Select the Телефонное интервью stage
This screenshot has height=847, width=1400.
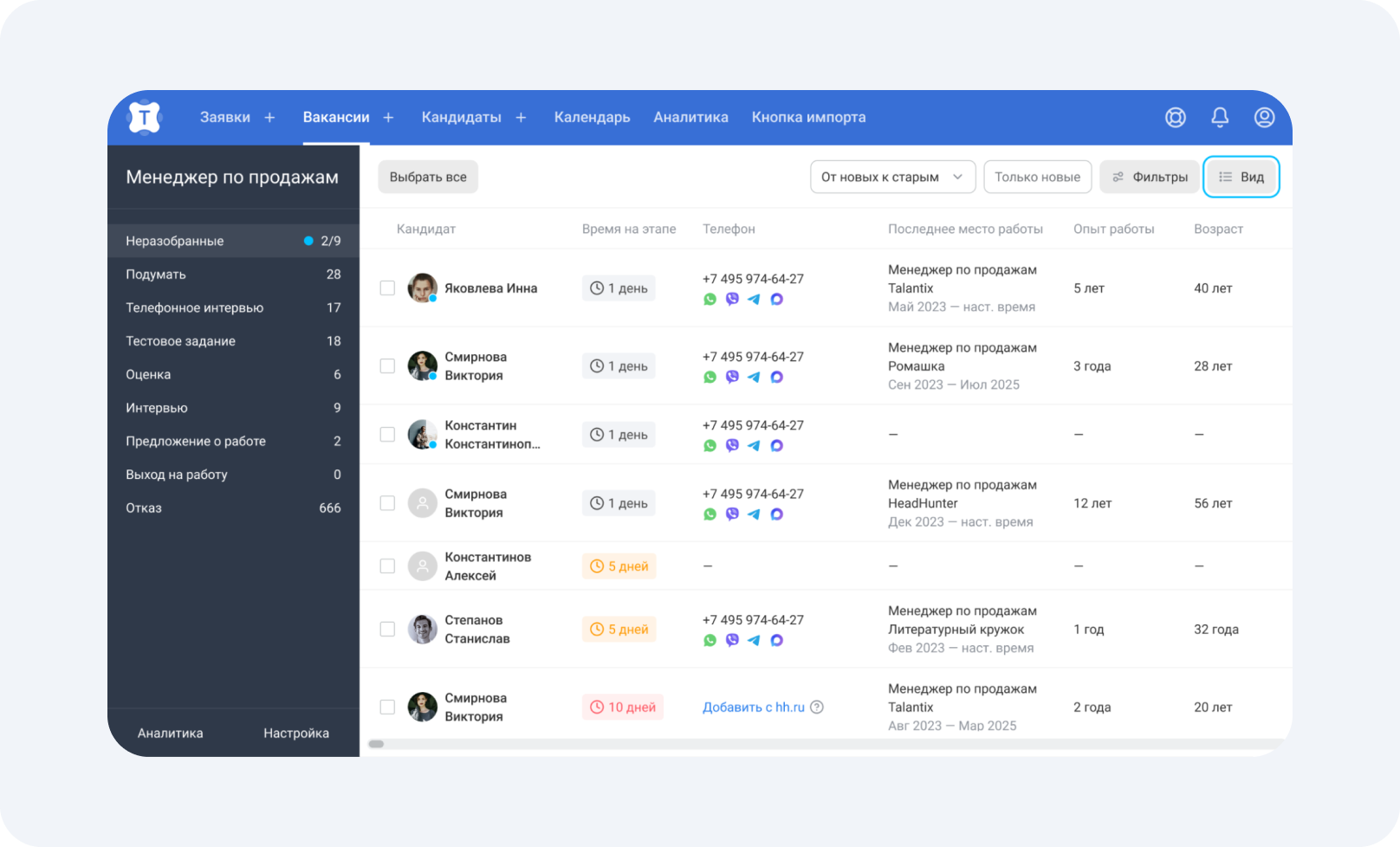[x=233, y=307]
